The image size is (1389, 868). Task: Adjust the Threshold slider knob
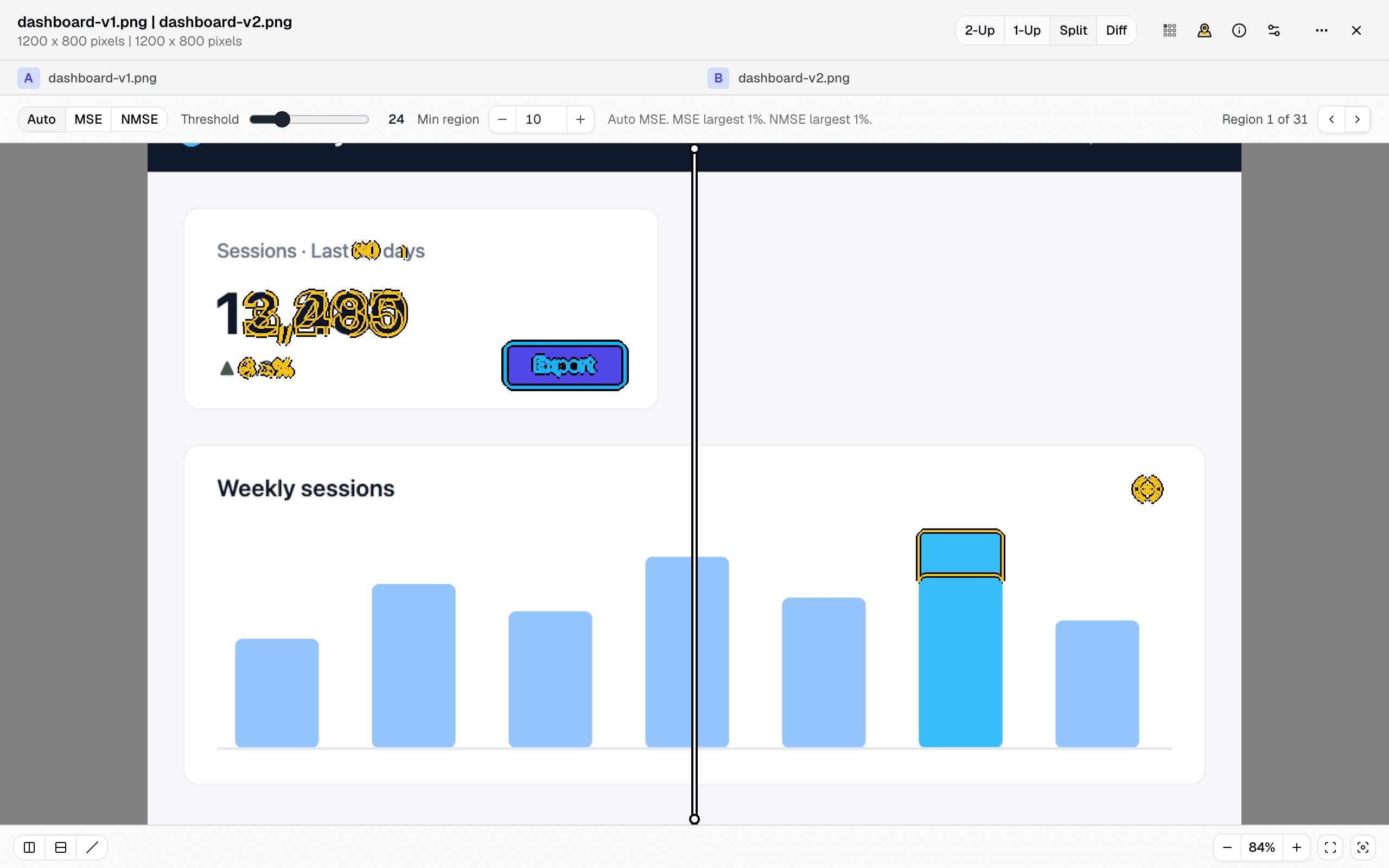pos(282,119)
